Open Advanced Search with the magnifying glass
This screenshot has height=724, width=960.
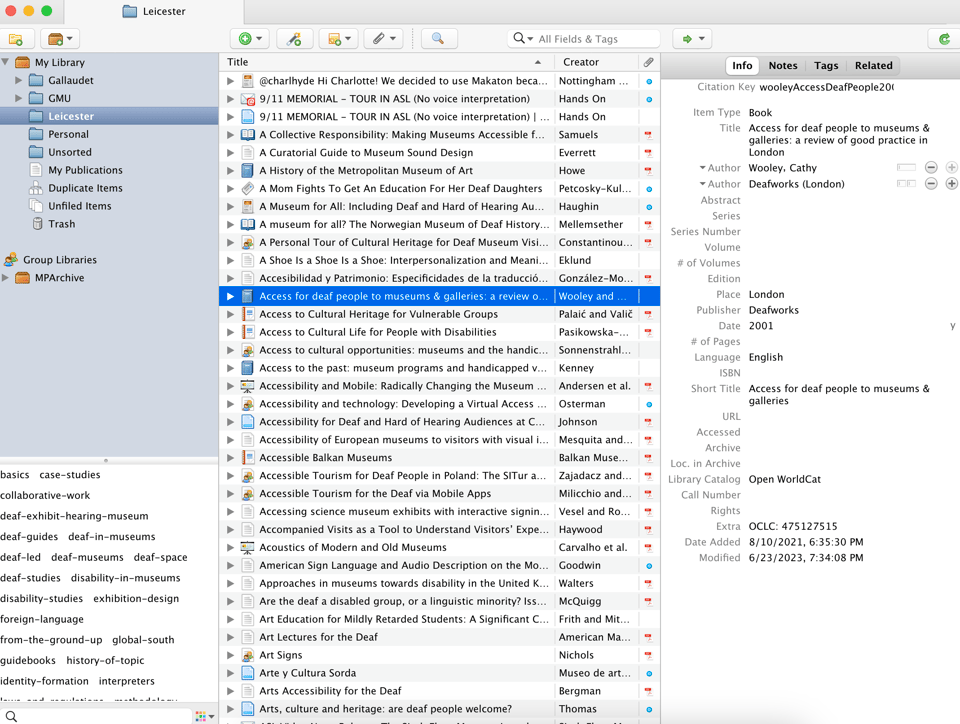437,38
